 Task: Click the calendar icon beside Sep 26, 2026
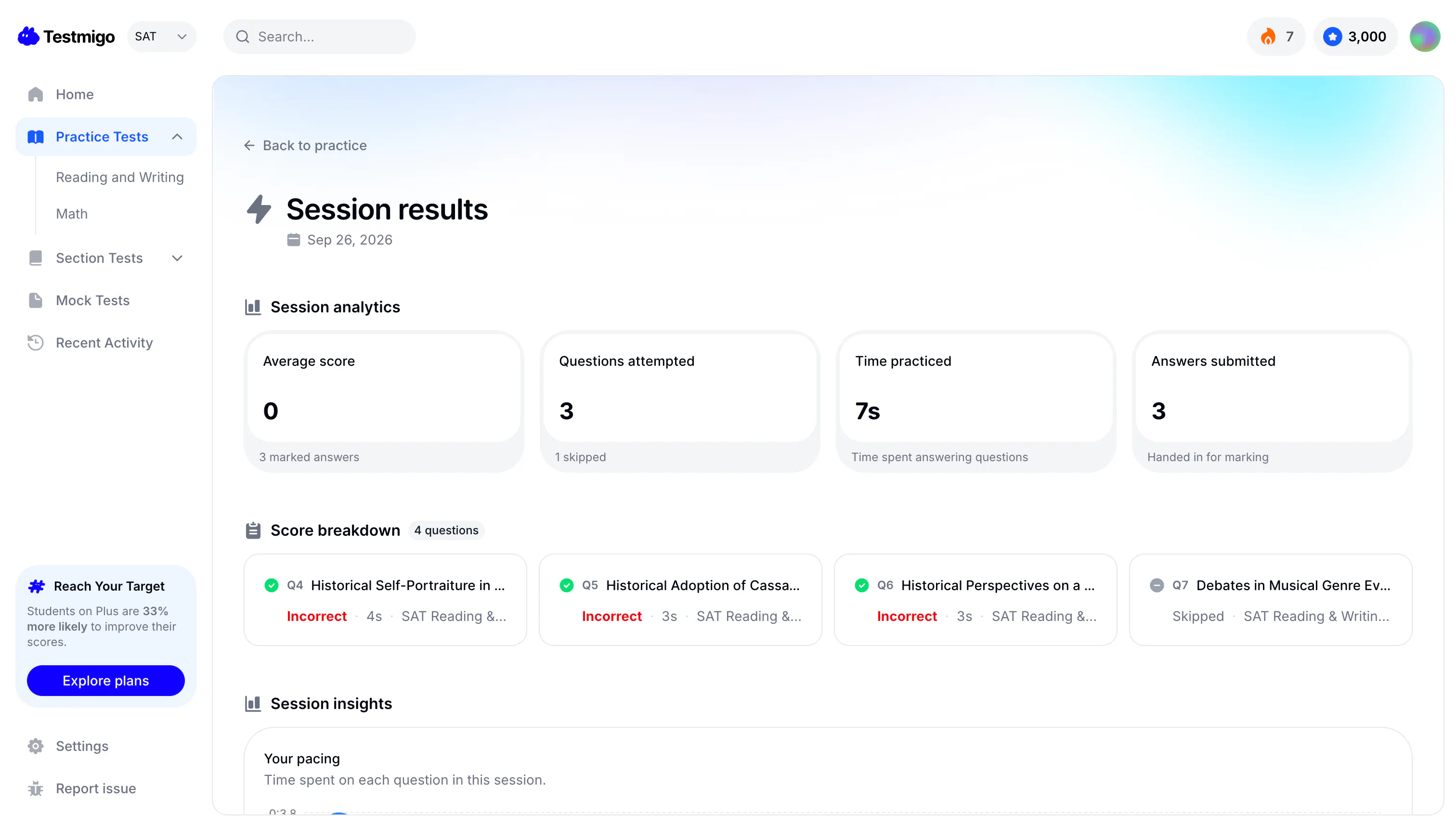pyautogui.click(x=293, y=239)
